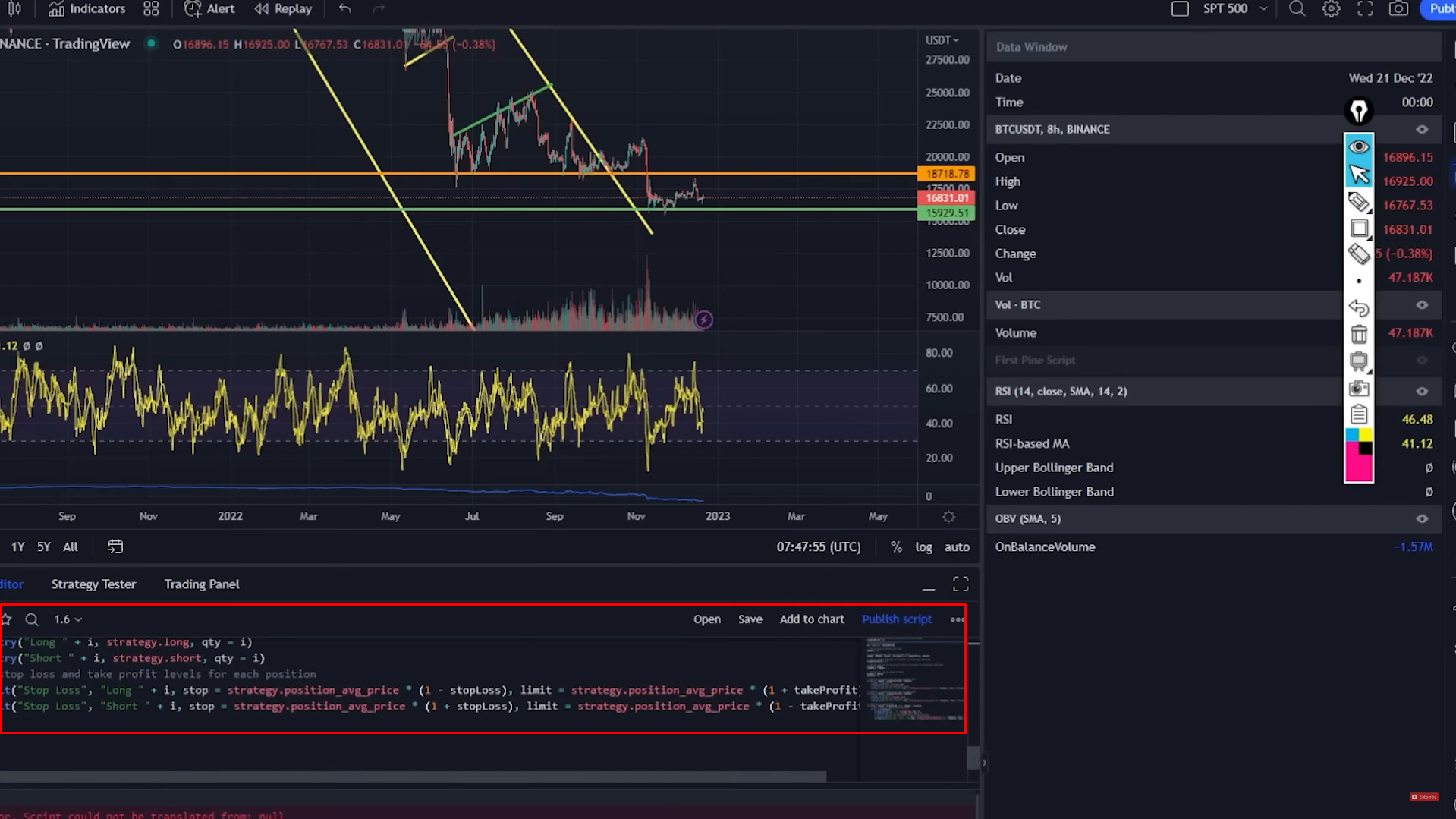The image size is (1456, 819).
Task: Pick the cyan color swatch
Action: click(1351, 435)
